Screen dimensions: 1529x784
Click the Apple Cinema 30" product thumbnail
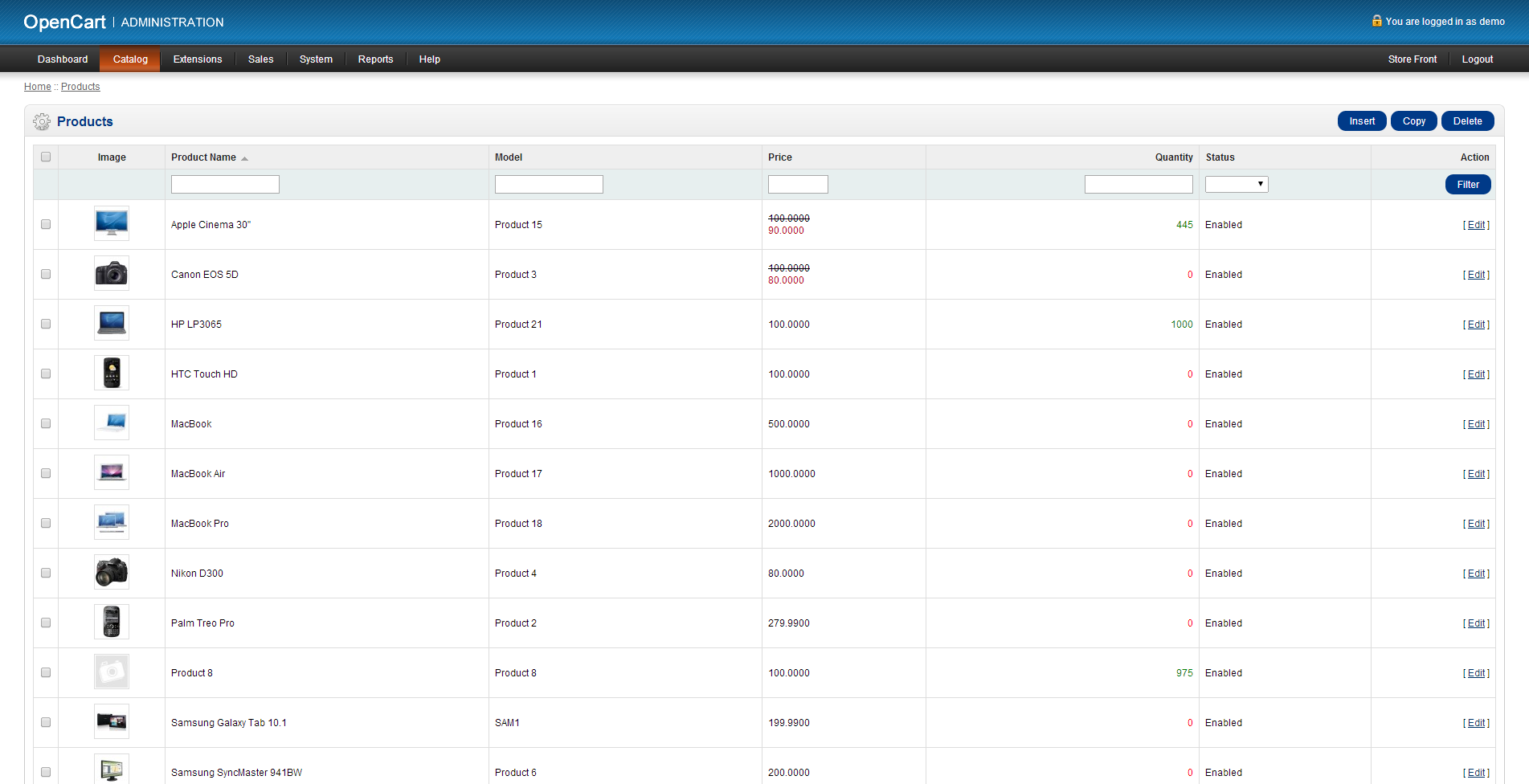[x=112, y=224]
